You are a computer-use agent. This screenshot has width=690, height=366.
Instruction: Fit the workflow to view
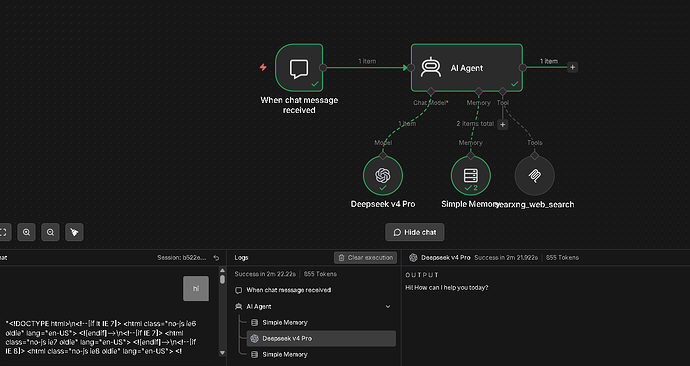[x=4, y=232]
